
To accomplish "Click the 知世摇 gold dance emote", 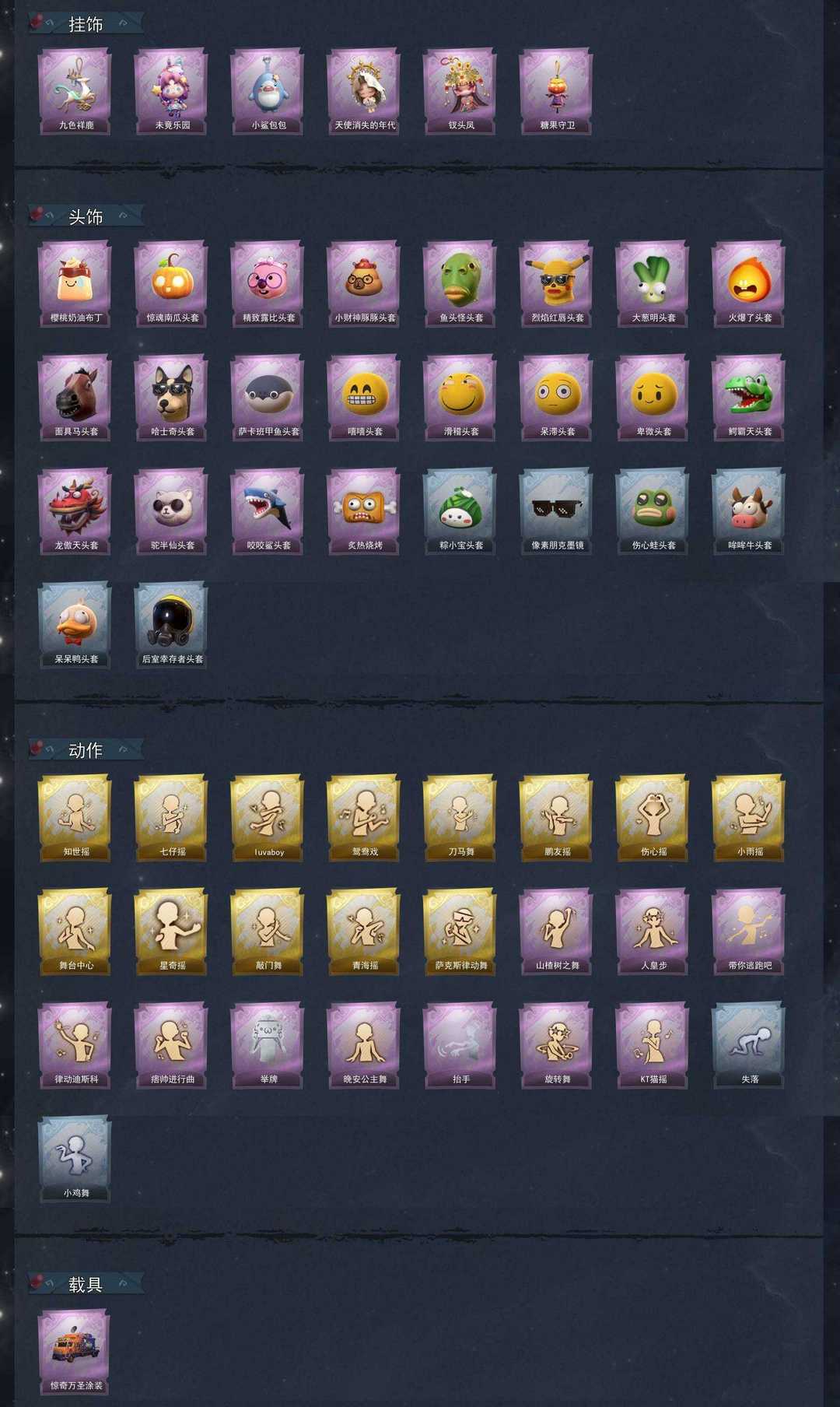I will pyautogui.click(x=75, y=817).
